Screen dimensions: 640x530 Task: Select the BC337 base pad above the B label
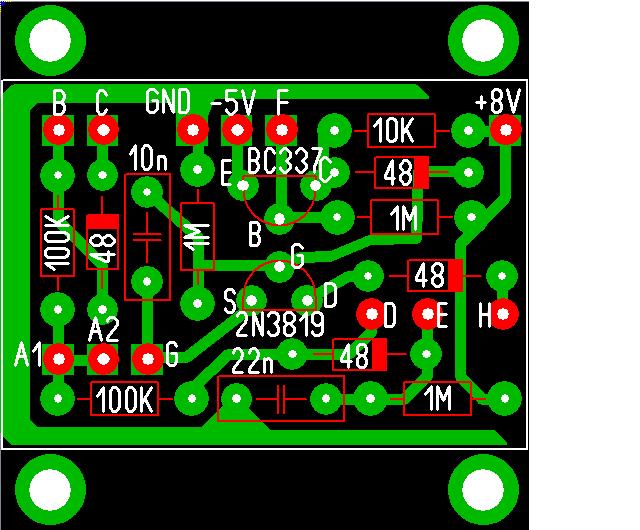[x=279, y=218]
